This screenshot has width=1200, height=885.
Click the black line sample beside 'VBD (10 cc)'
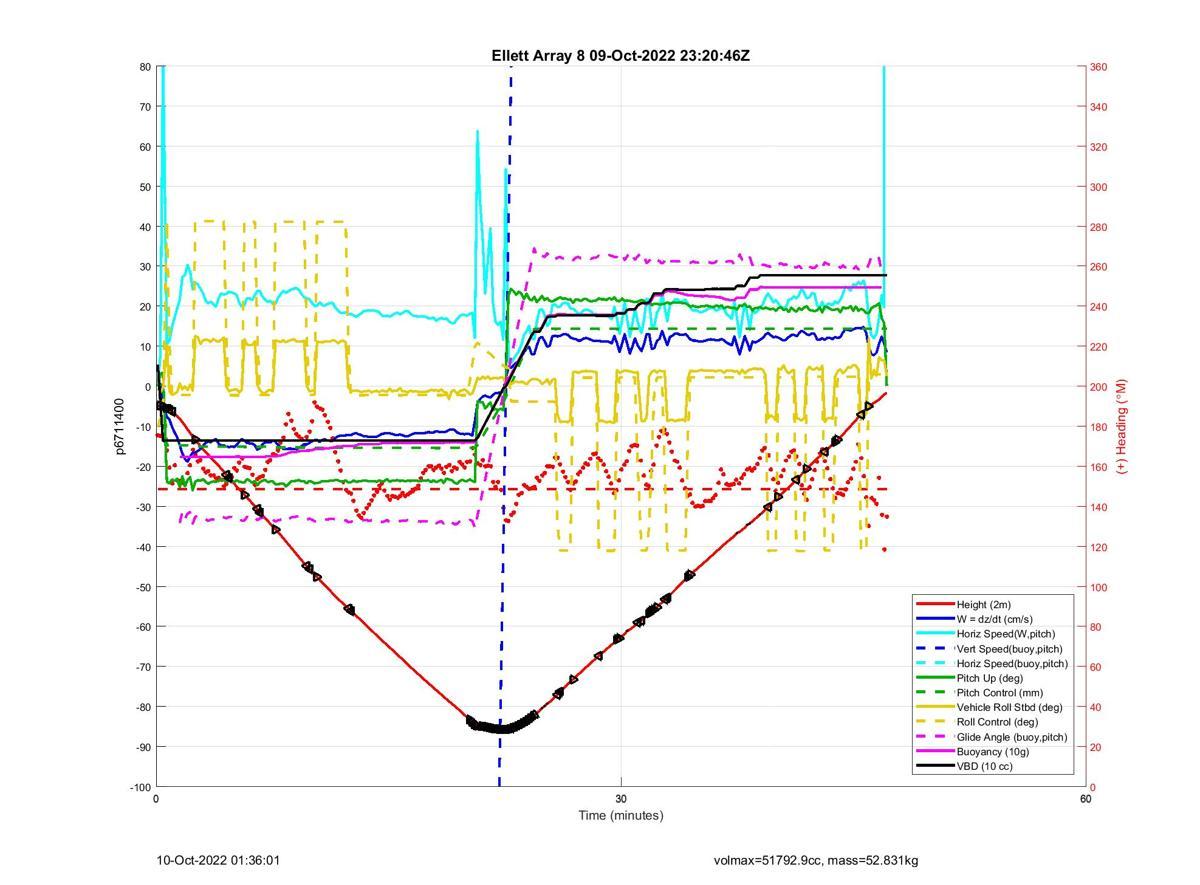[x=935, y=766]
